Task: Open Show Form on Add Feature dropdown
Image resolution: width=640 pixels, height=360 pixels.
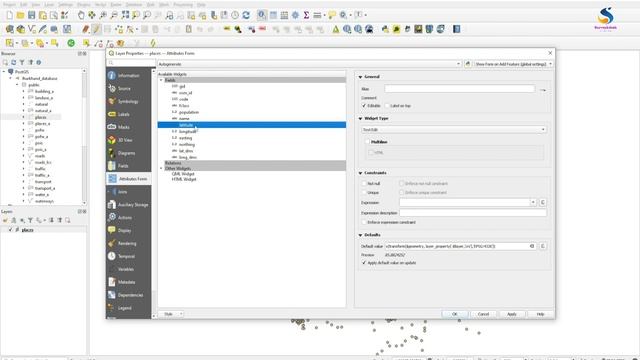Action: 513,64
